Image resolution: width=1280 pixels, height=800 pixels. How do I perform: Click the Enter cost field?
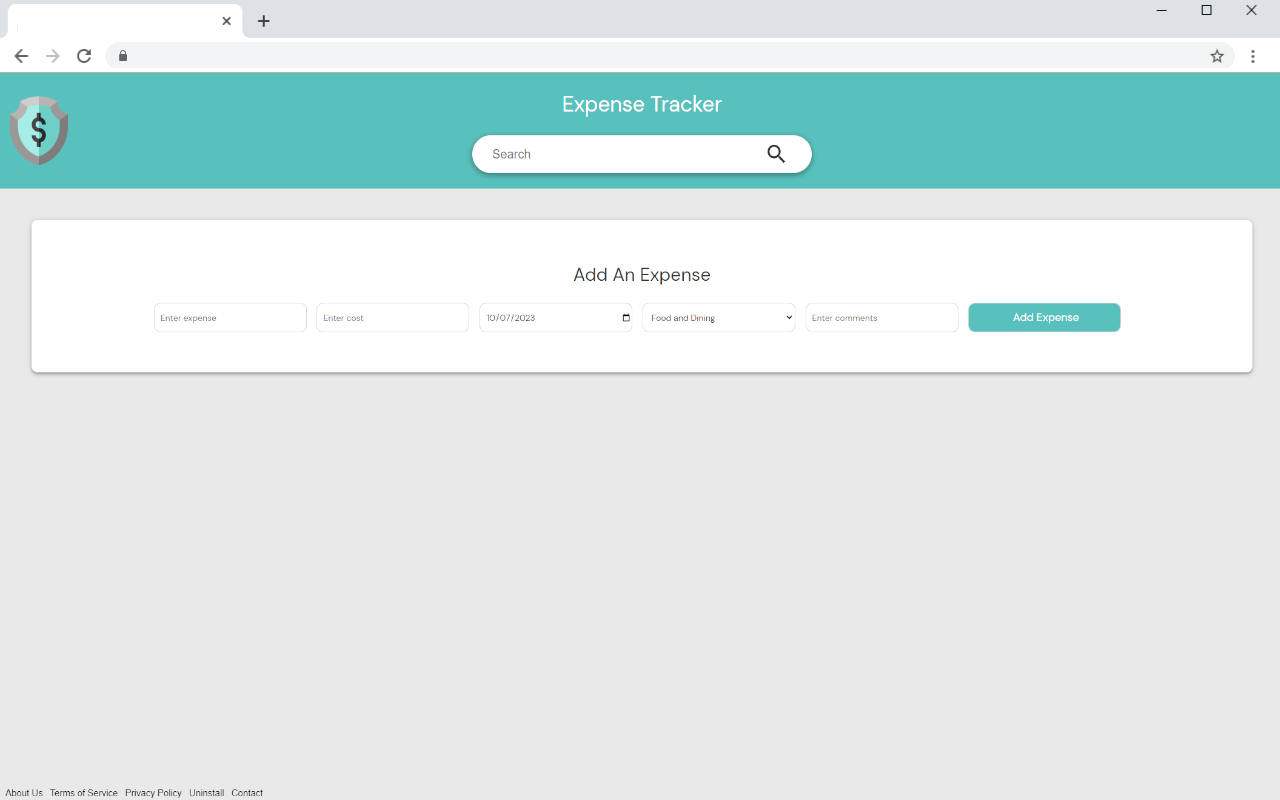click(x=392, y=318)
